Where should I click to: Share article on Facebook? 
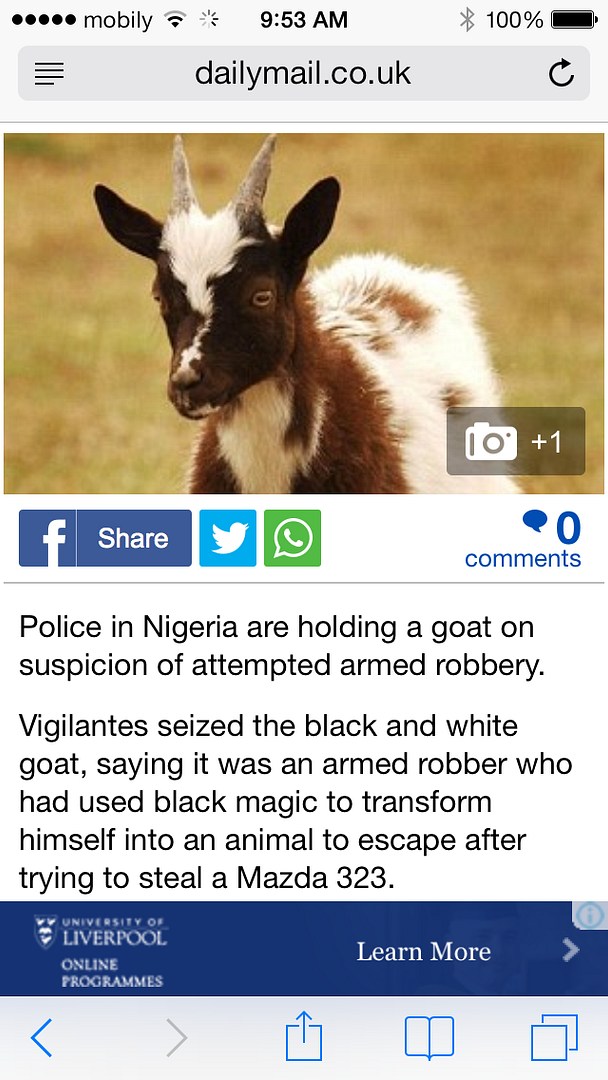pos(105,538)
